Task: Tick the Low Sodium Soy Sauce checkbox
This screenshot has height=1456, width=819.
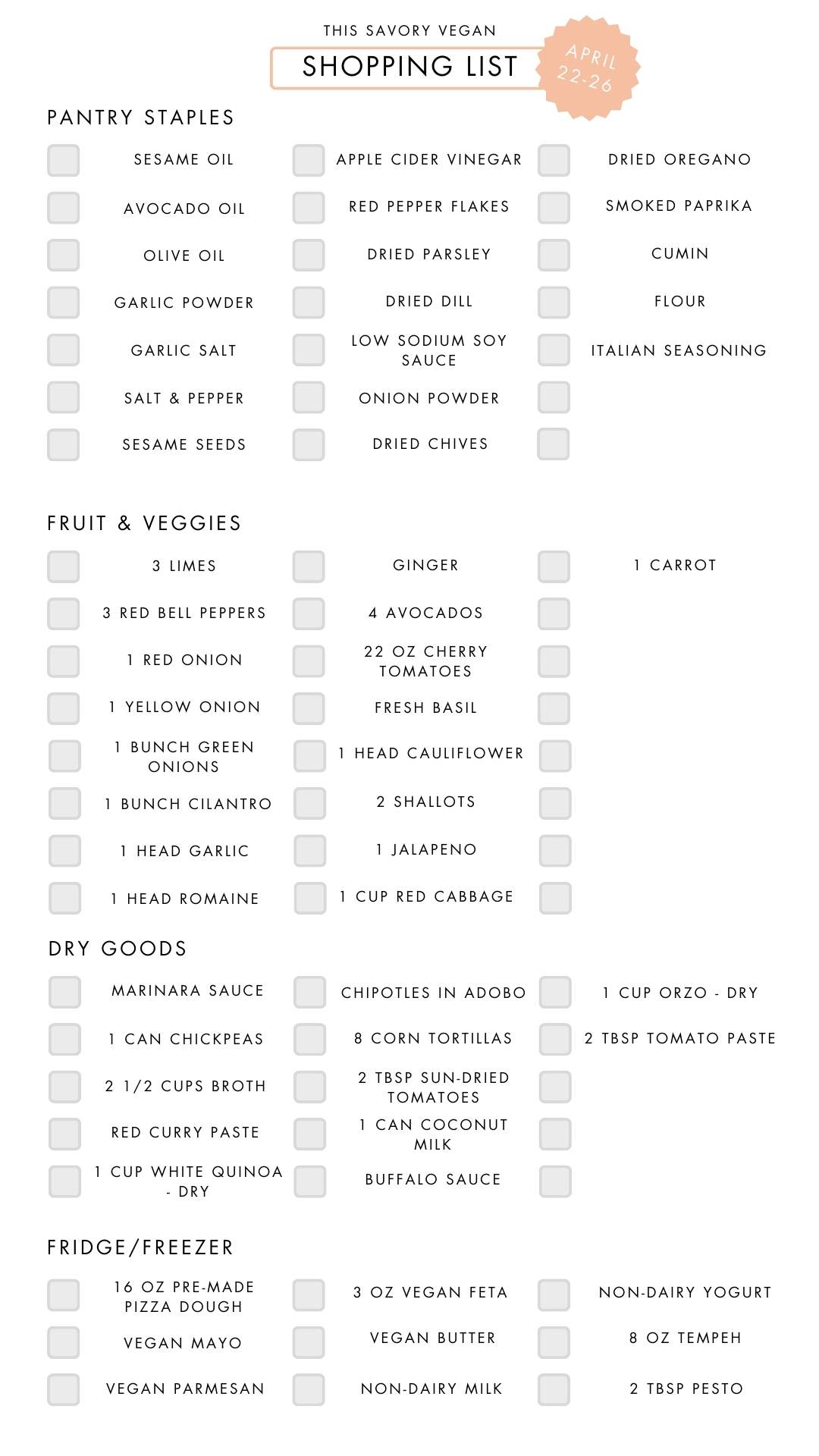Action: pyautogui.click(x=309, y=350)
